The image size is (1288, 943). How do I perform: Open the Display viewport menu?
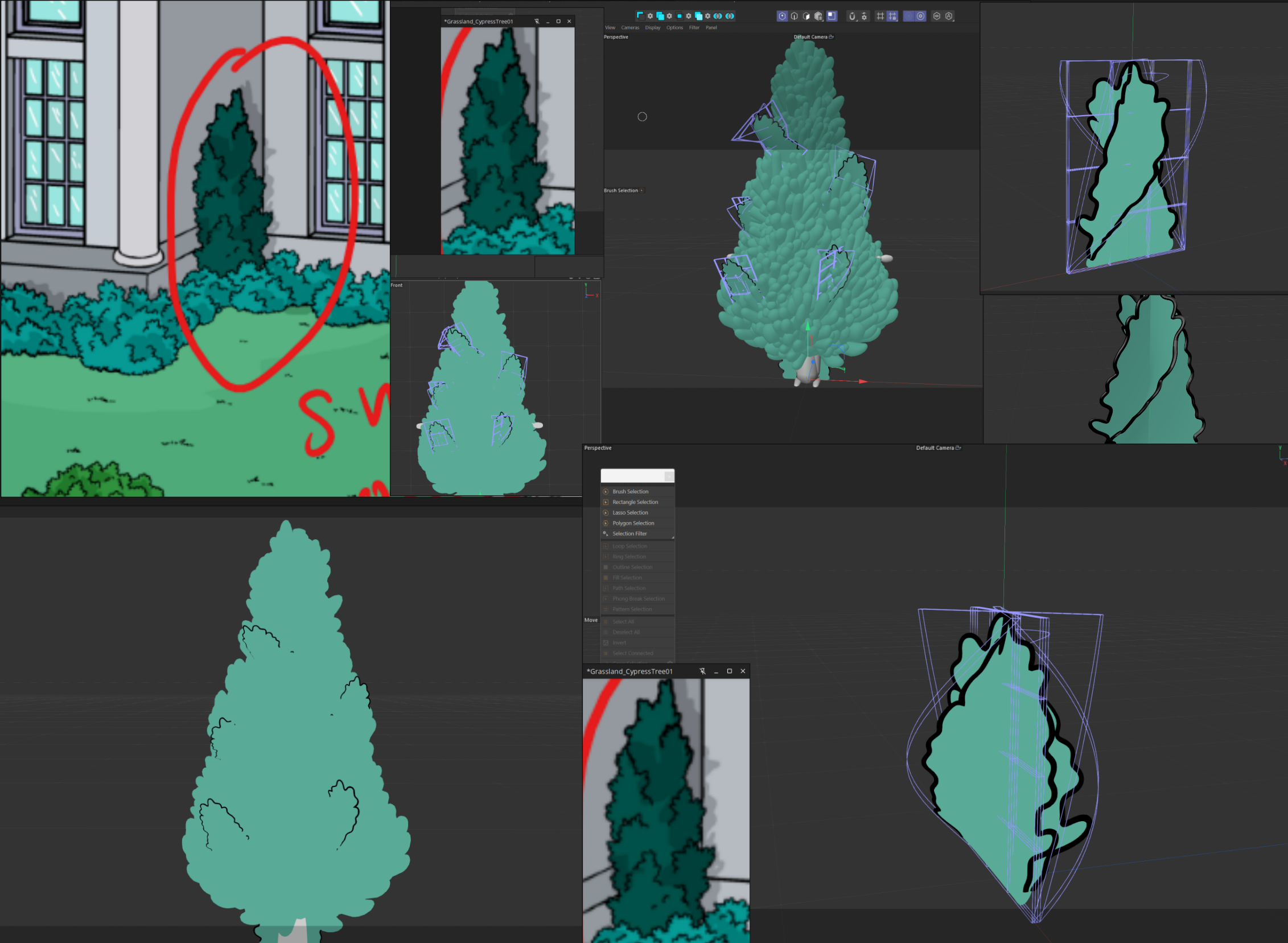pos(653,27)
